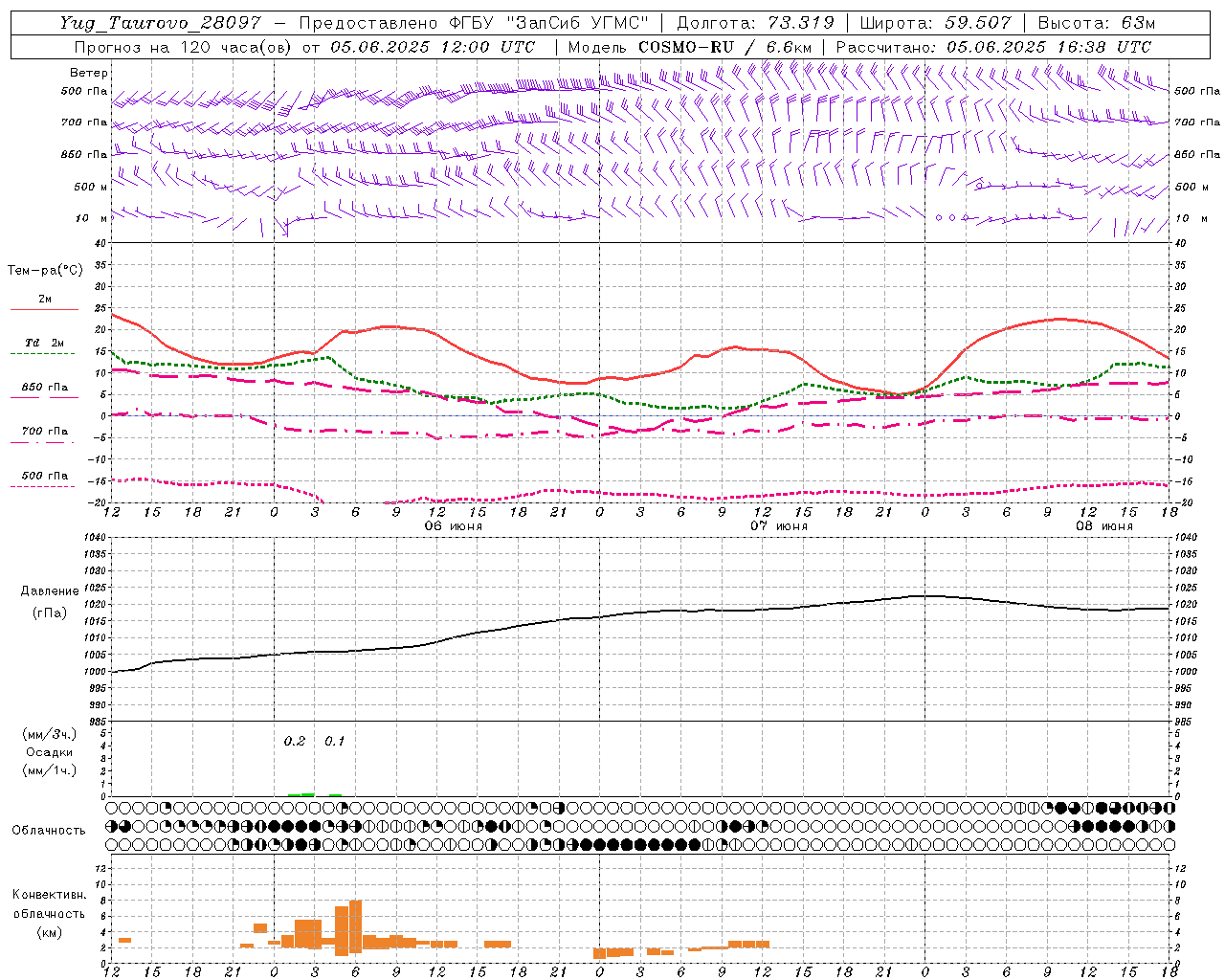
Task: Click the Модель COSMO-RU / 6.6км label
Action: click(689, 47)
